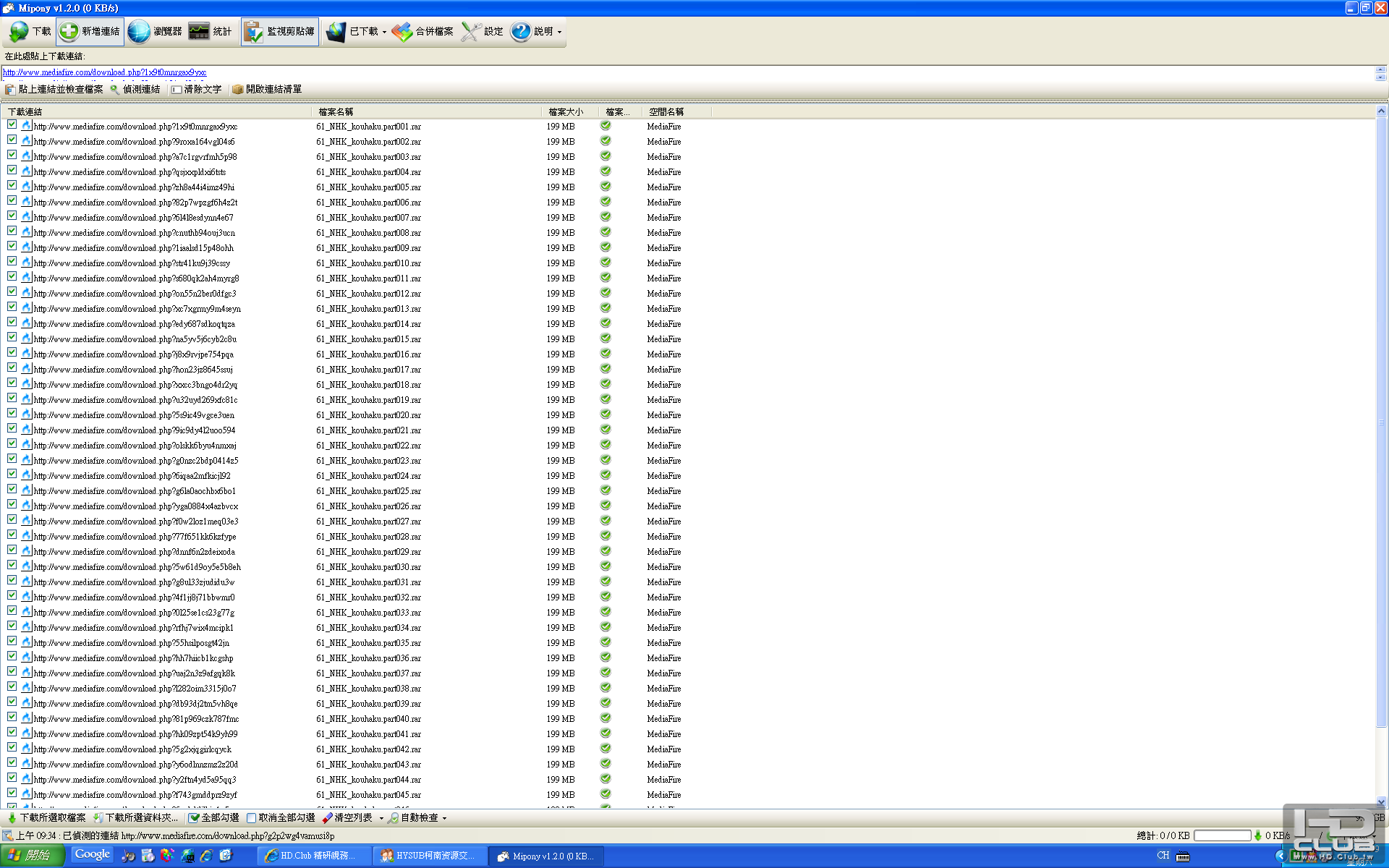Uncheck the kouhaku.part010.rar row checkbox

click(x=12, y=262)
